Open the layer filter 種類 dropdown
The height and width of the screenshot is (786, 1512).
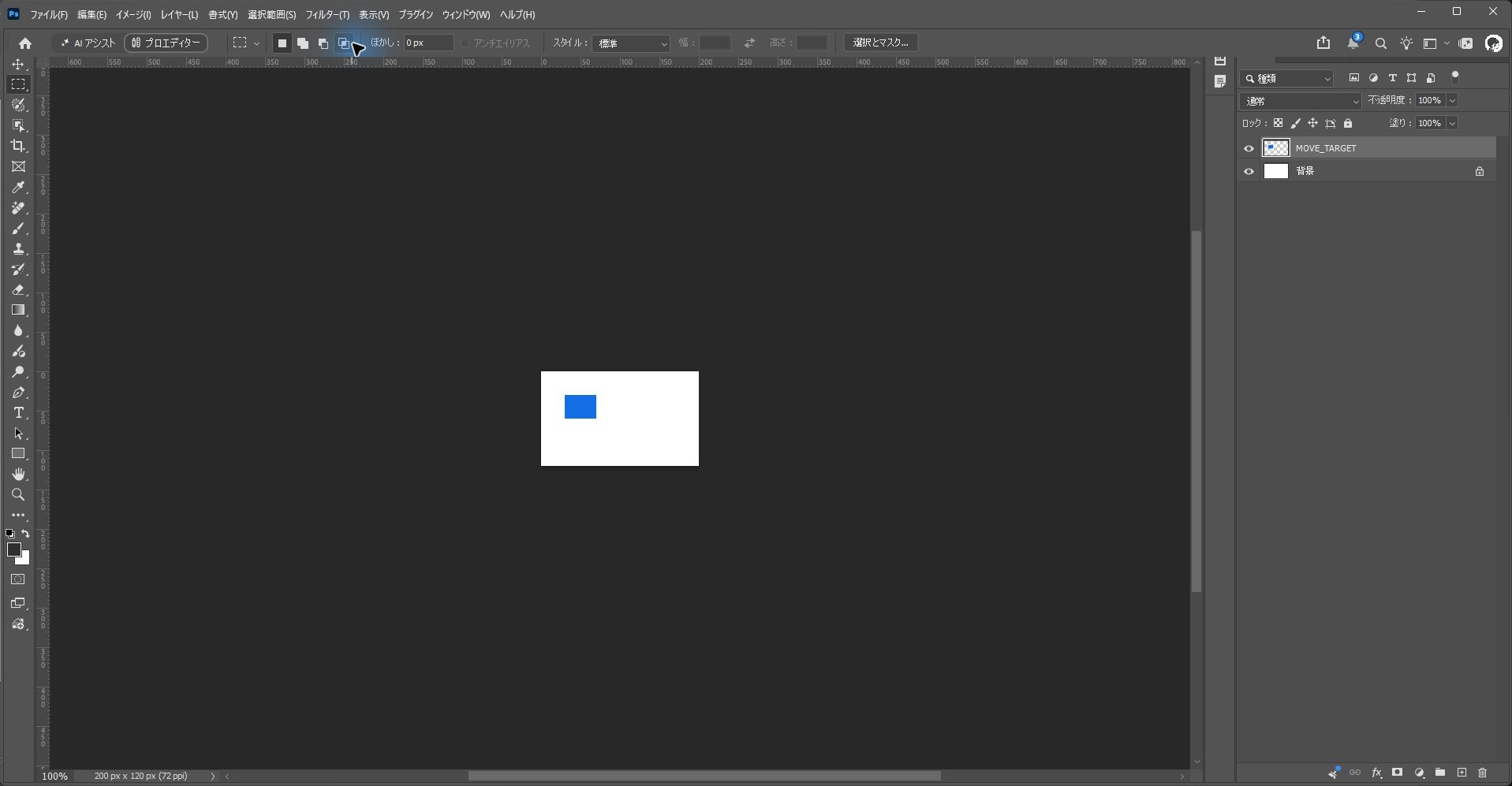coord(1287,78)
